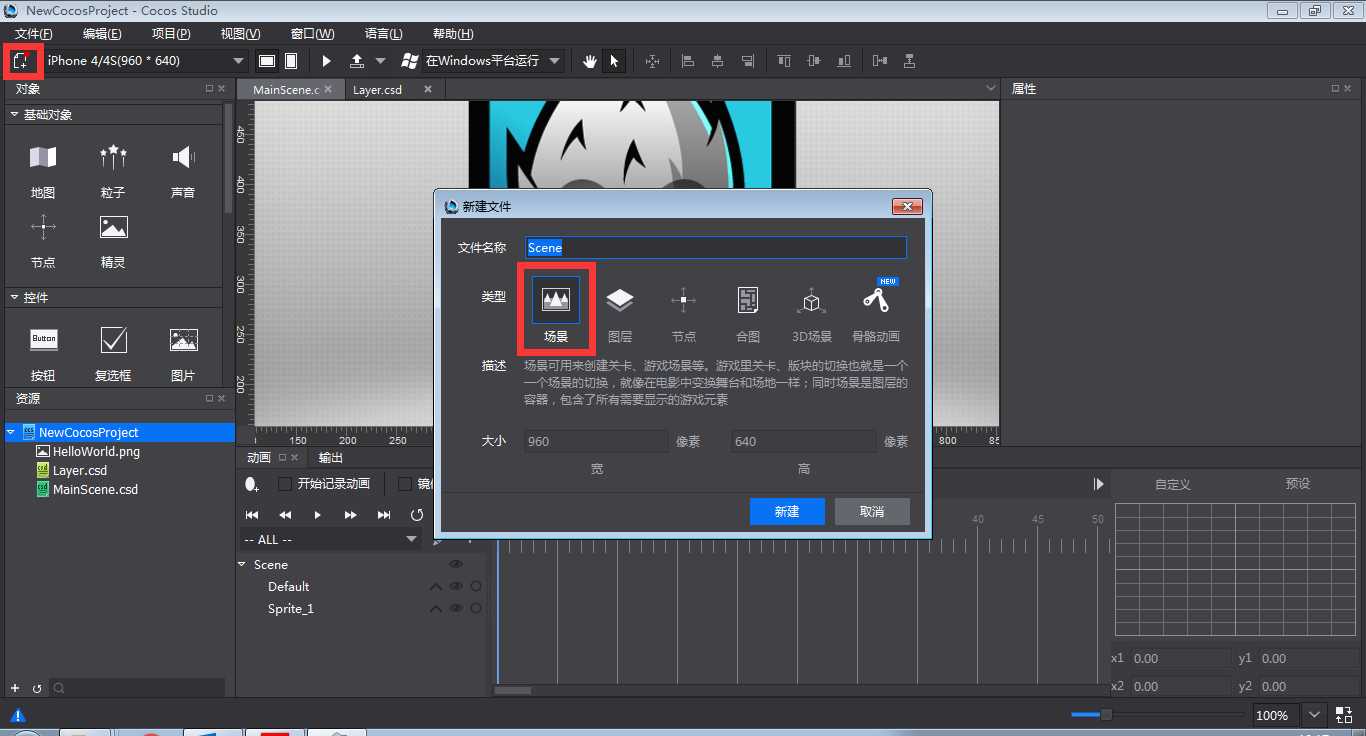Open the zoom percentage dropdown arrow

click(x=1314, y=715)
